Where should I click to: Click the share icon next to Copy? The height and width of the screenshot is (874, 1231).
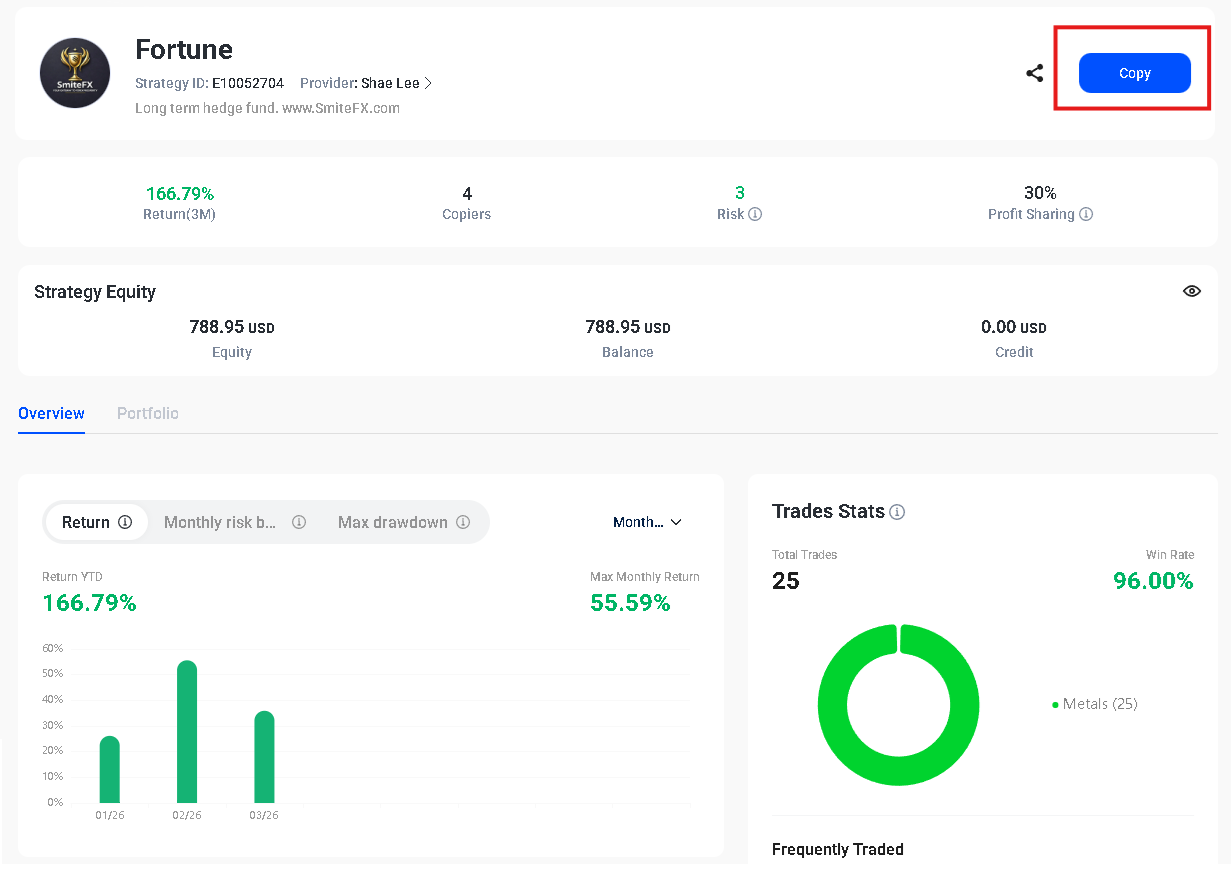tap(1035, 73)
